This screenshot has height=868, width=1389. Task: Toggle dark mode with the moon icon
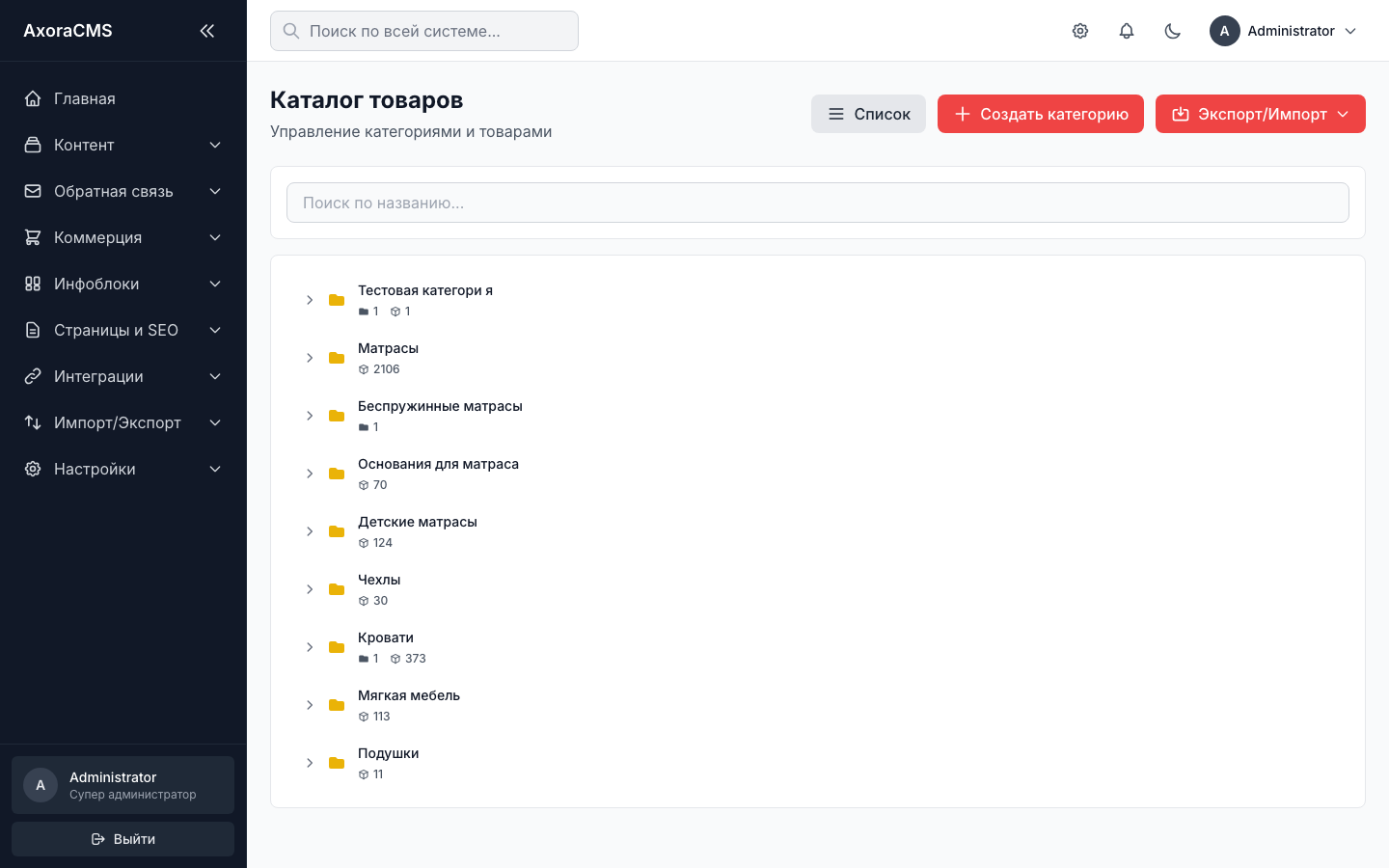(1173, 31)
